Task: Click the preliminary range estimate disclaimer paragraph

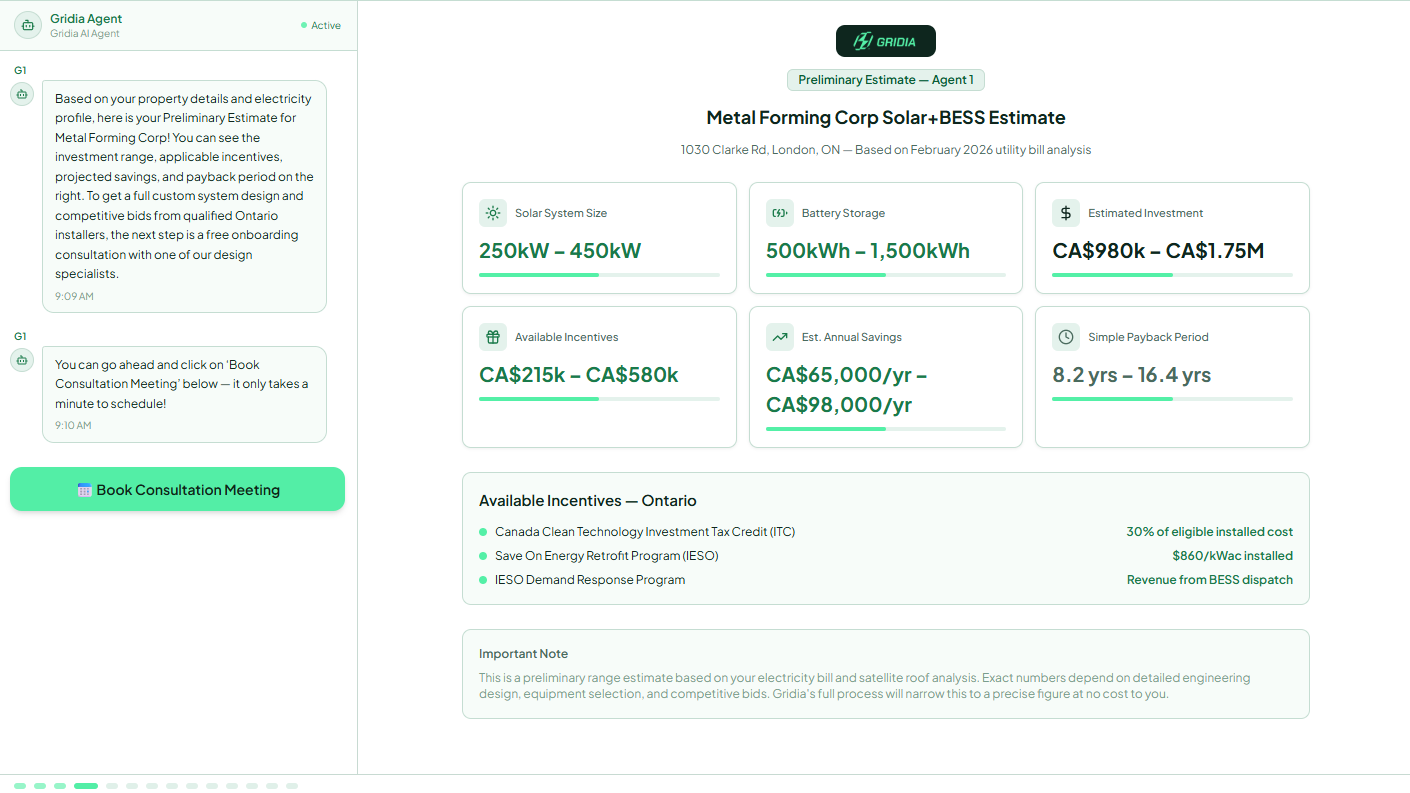Action: pos(865,686)
